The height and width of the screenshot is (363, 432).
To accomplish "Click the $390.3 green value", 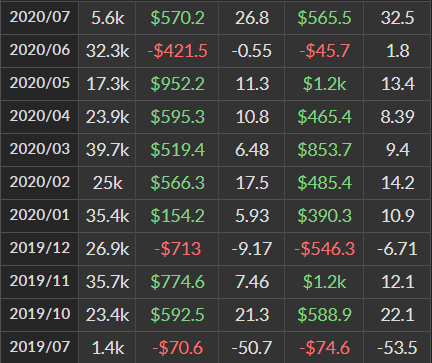I will 324,216.
